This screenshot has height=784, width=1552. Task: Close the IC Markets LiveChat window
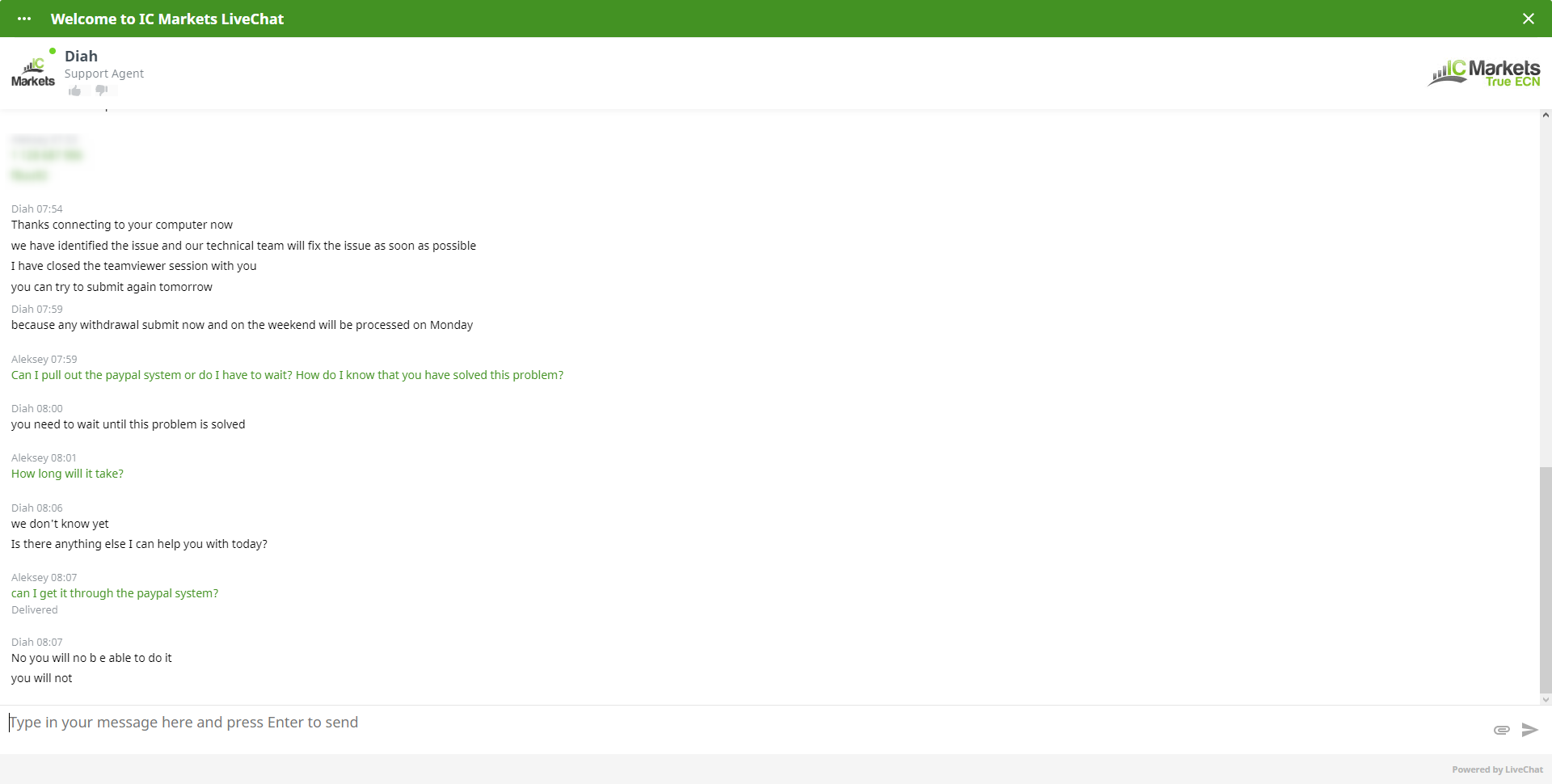(1528, 19)
